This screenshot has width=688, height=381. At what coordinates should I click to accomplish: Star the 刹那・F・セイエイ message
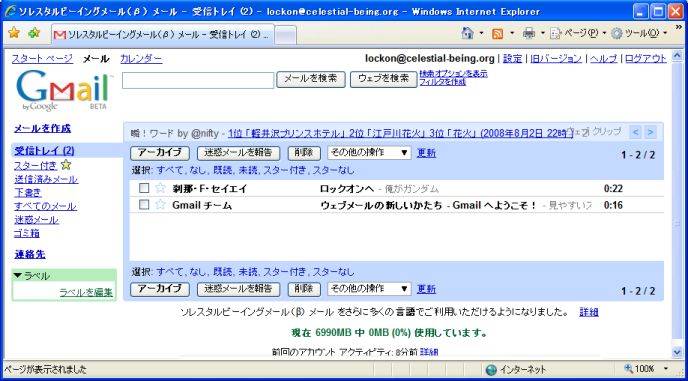tap(161, 189)
